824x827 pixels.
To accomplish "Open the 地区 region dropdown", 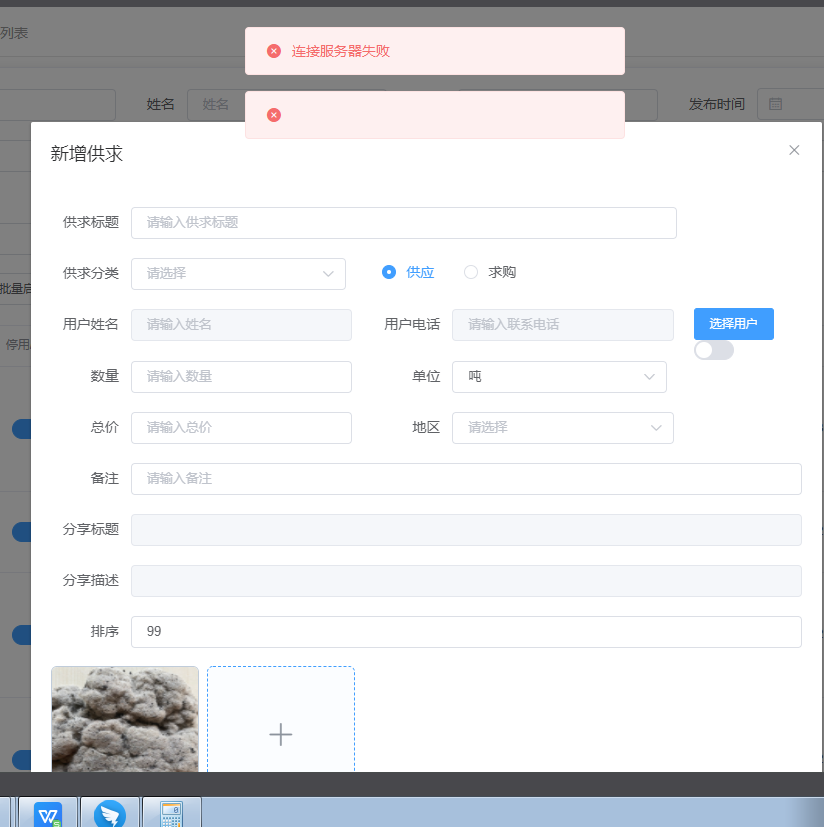I will point(562,428).
